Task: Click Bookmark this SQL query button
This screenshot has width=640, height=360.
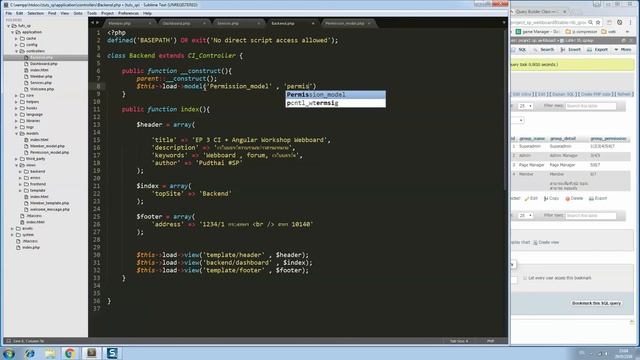Action: [596, 303]
